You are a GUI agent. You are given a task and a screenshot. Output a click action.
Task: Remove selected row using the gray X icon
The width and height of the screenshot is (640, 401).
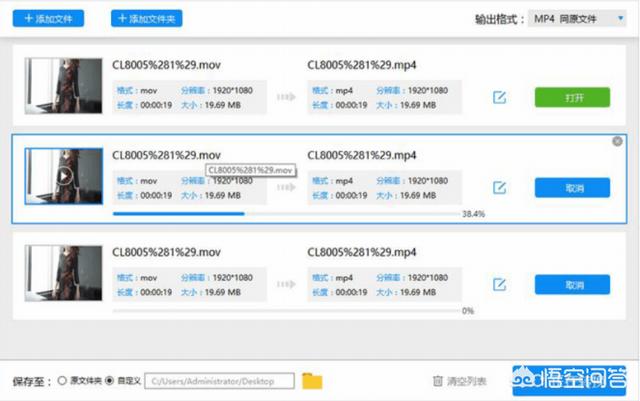coord(618,141)
